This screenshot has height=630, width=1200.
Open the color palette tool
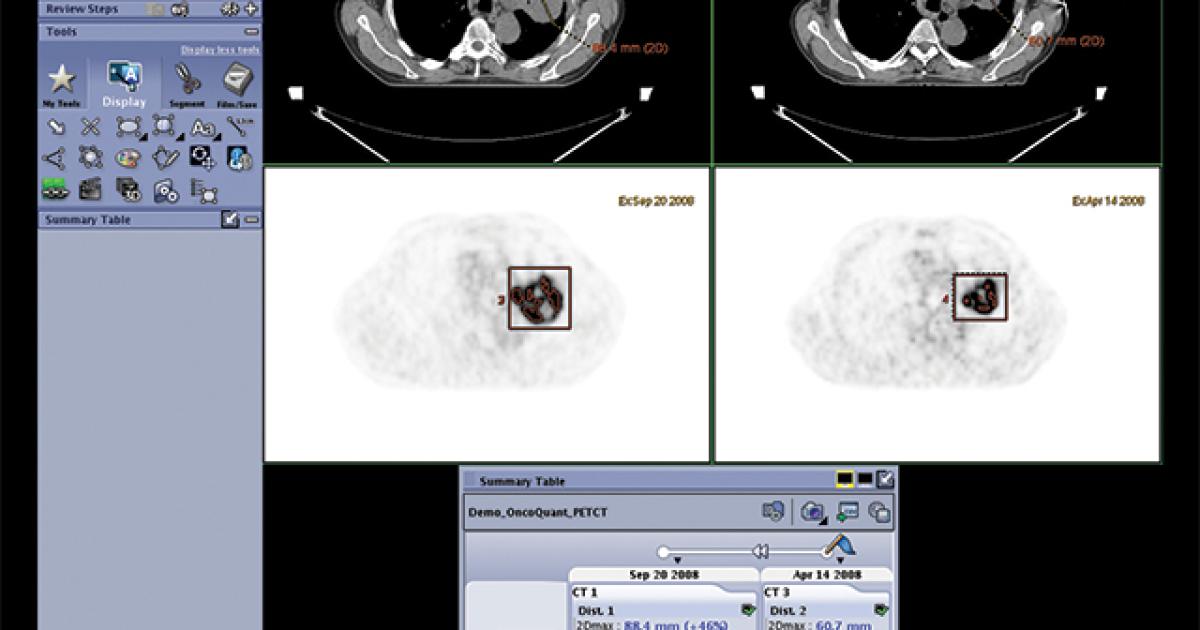click(x=127, y=156)
